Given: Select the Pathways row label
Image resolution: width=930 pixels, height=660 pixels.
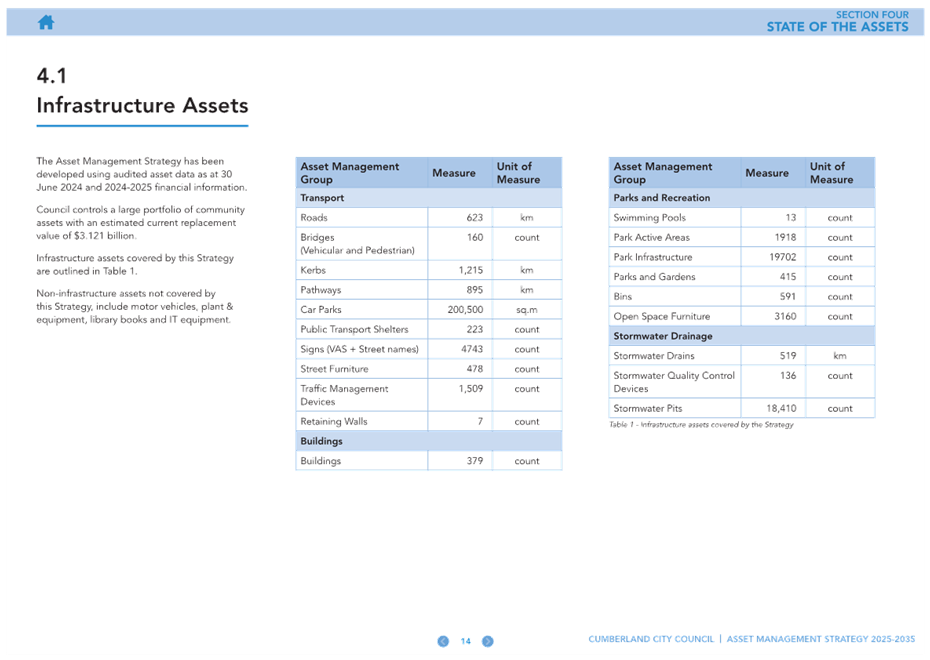Looking at the screenshot, I should coord(321,290).
